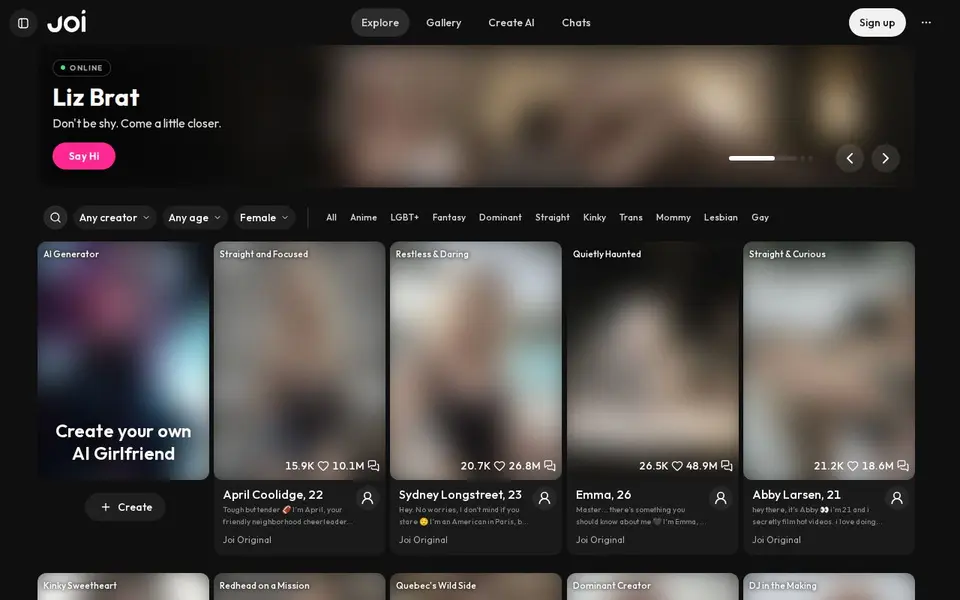
Task: Open the Redhead on a Mission card
Action: 299,587
